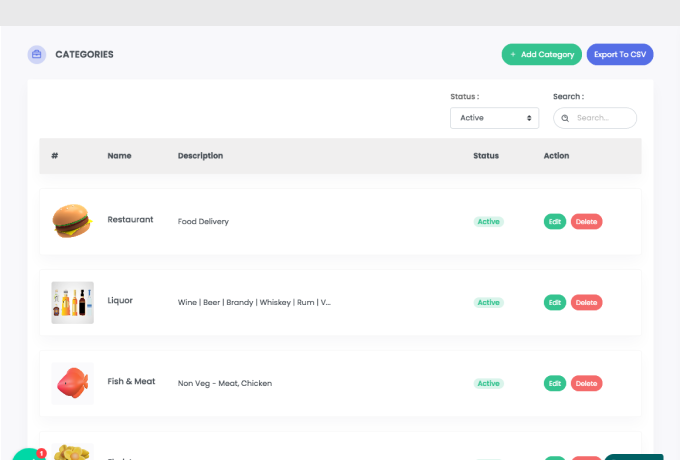Viewport: 680px width, 460px height.
Task: Click the # column header
Action: (x=55, y=156)
